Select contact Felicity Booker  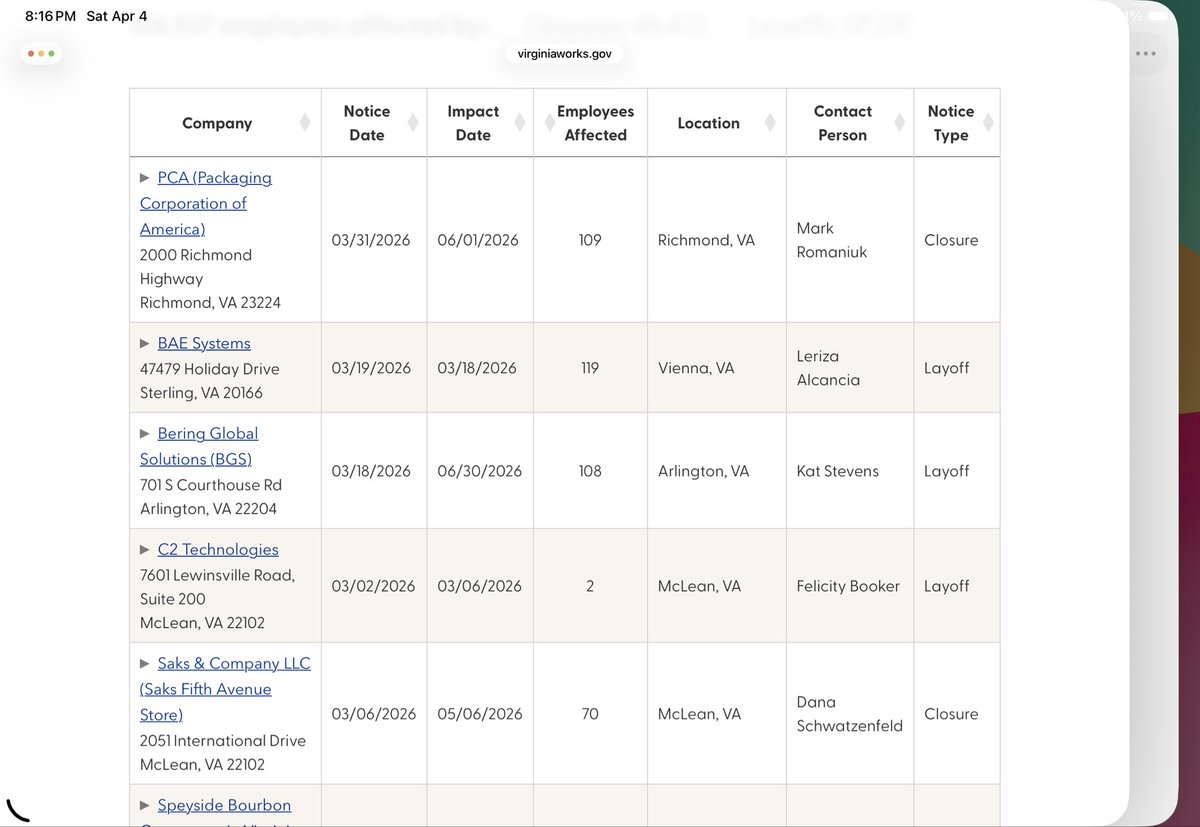(x=848, y=586)
